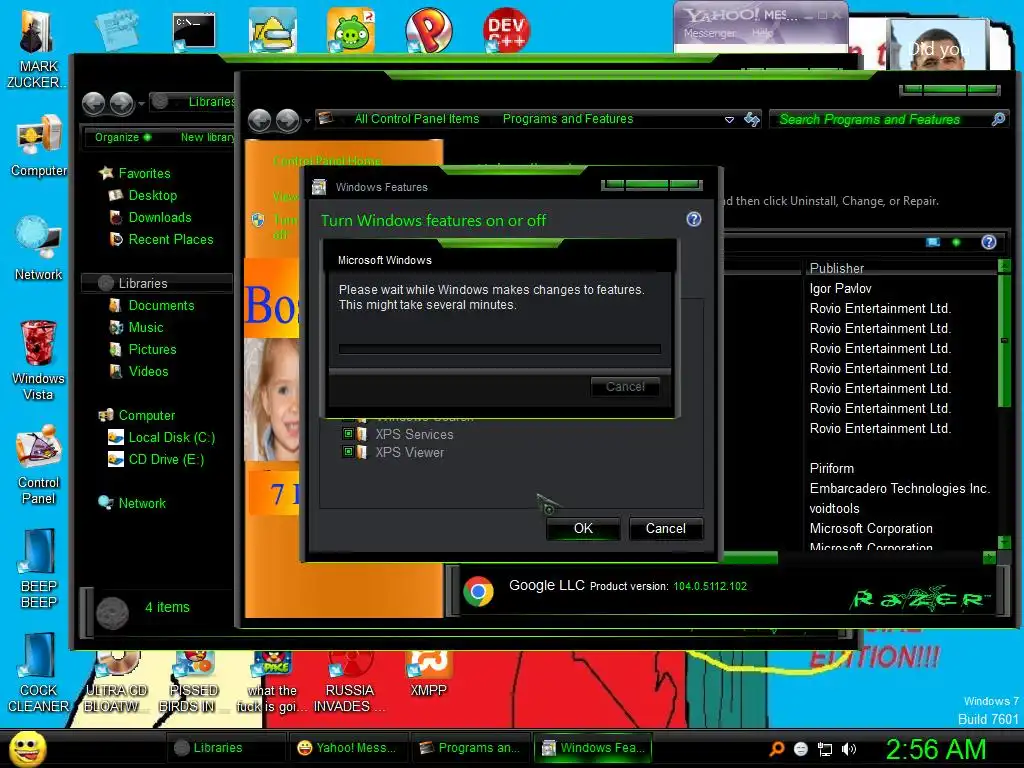Click Programs and Features breadcrumb segment

[x=568, y=119]
